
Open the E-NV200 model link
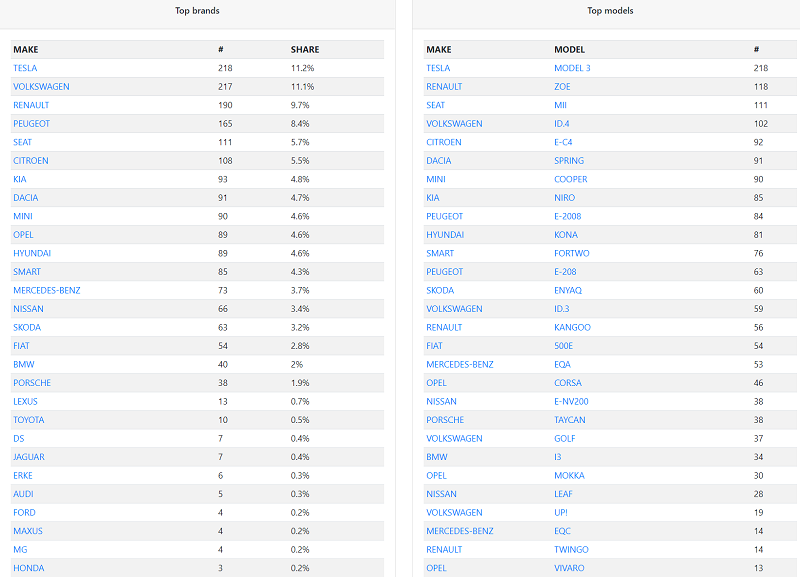571,402
